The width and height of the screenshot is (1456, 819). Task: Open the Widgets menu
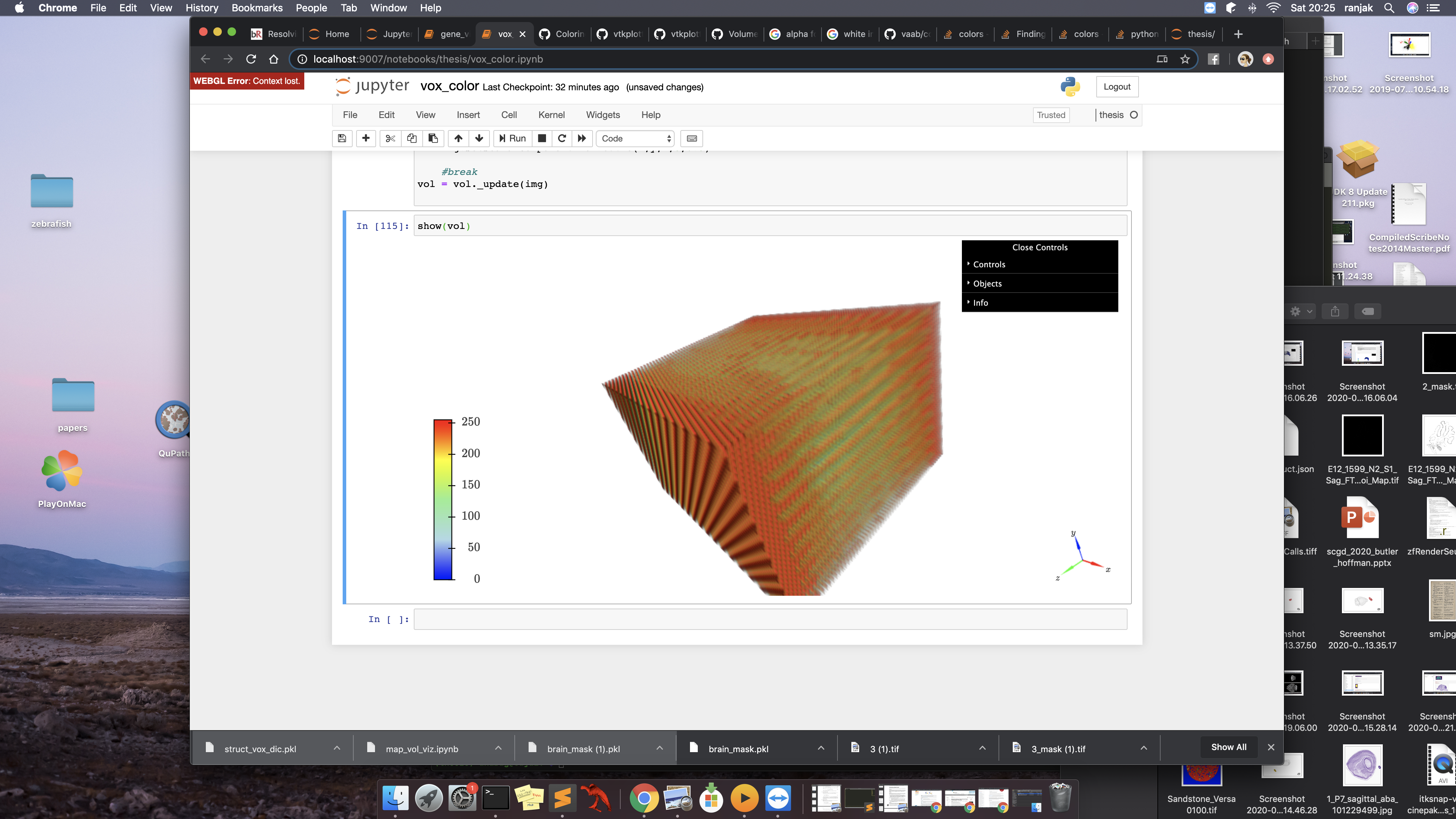click(x=603, y=115)
